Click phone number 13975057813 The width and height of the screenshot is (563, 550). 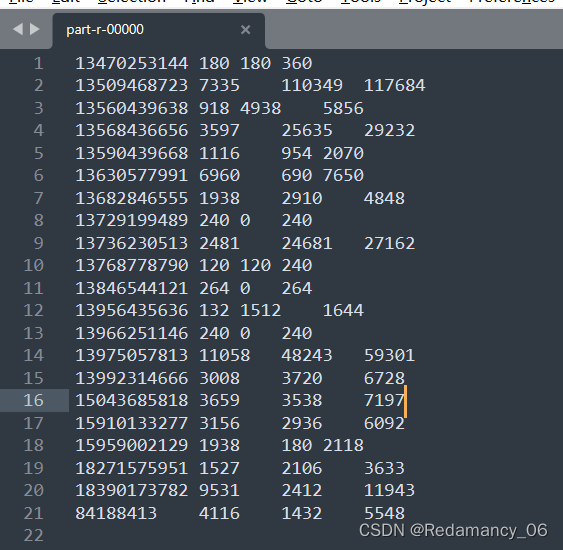coord(131,355)
